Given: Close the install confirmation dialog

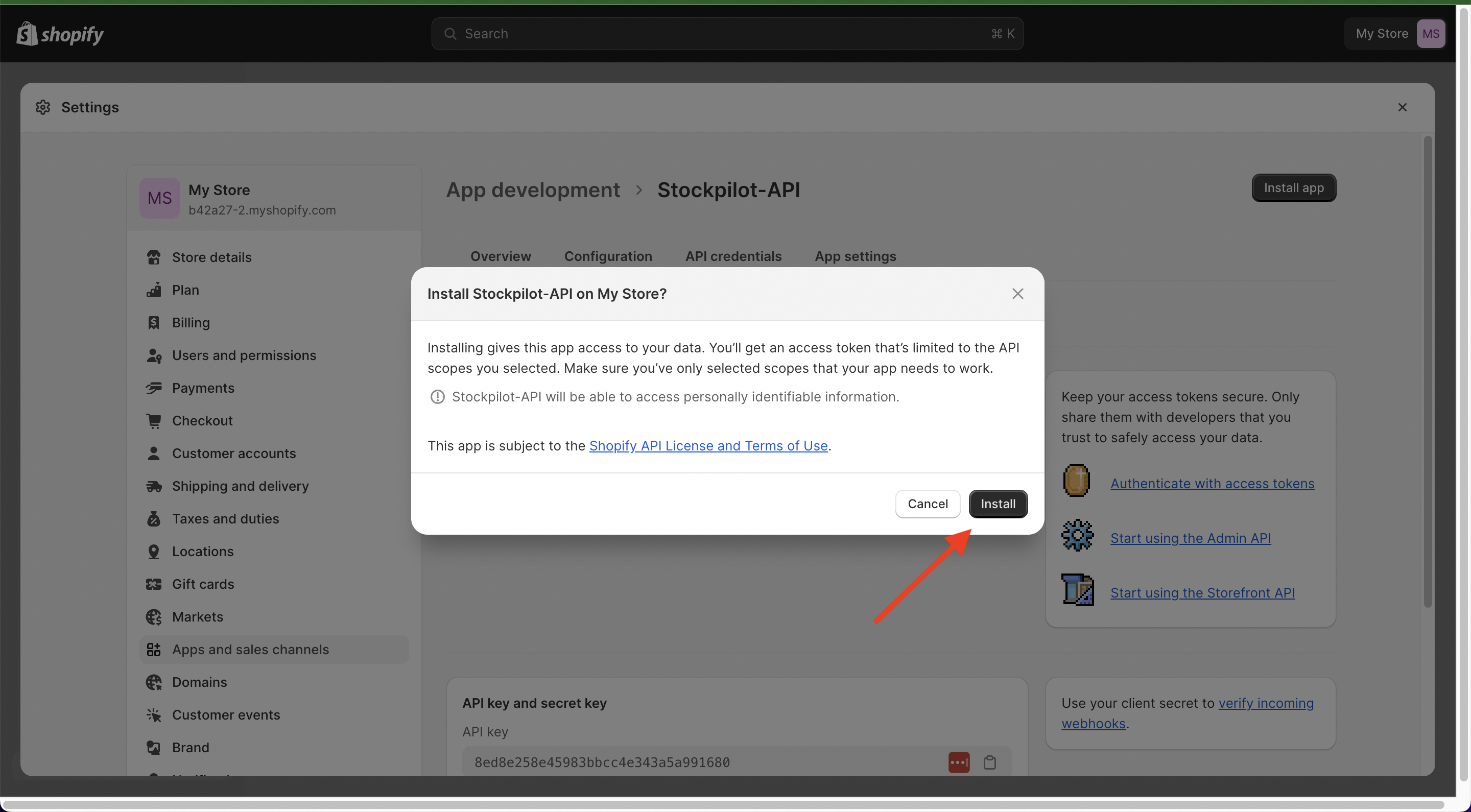Looking at the screenshot, I should 1017,294.
